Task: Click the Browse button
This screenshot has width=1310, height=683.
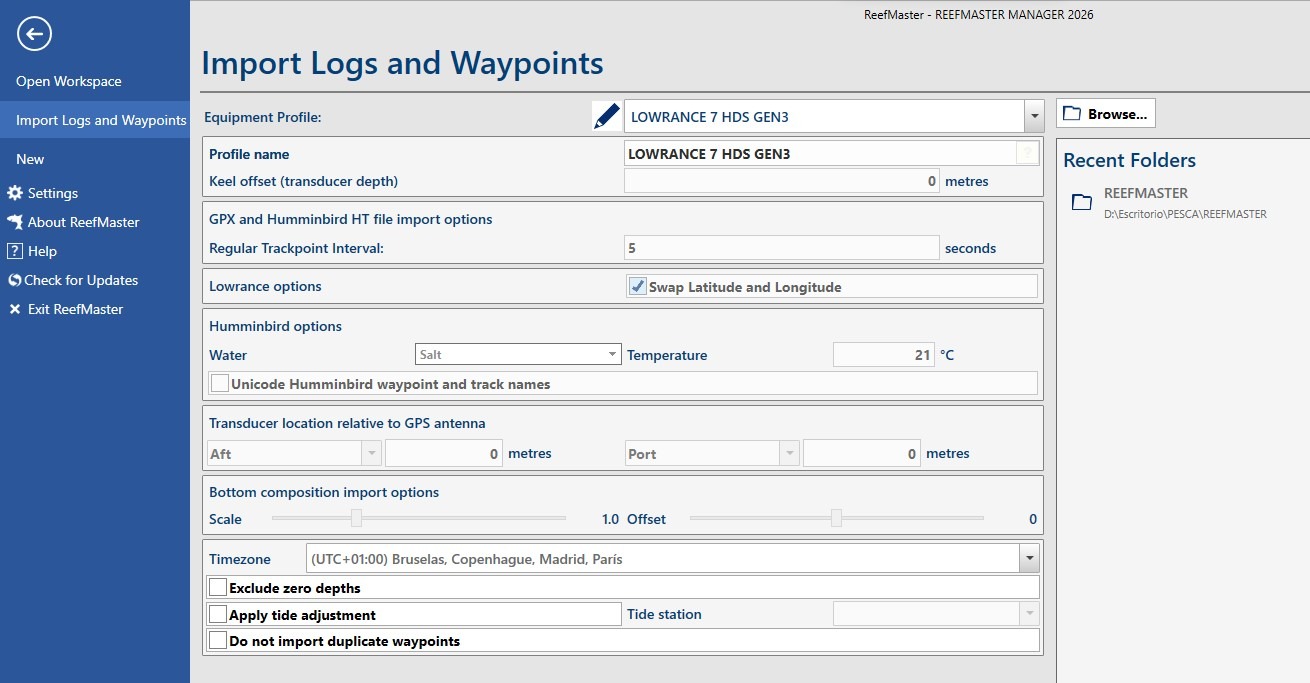Action: tap(1105, 113)
